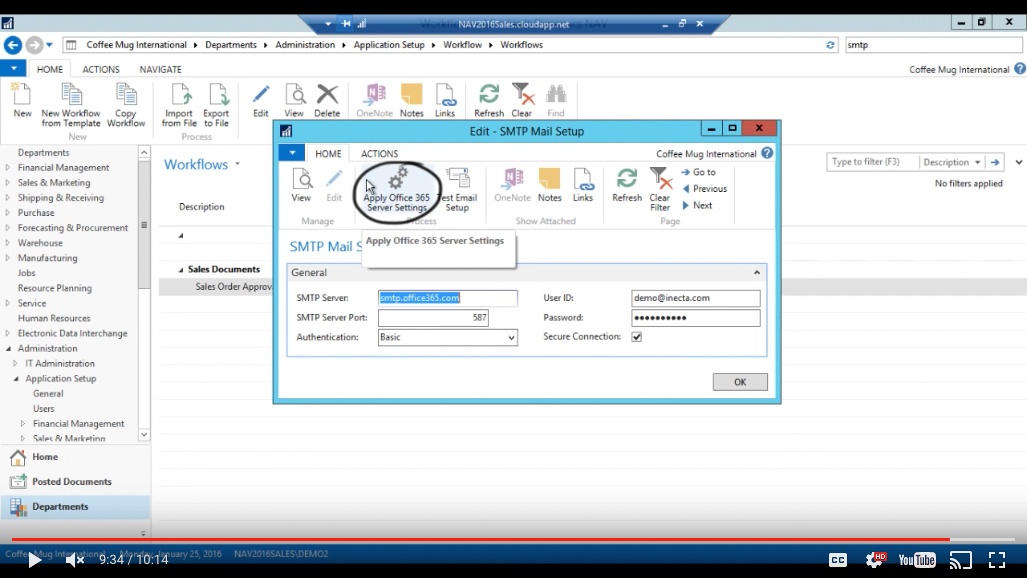Viewport: 1027px width, 578px height.
Task: Collapse the General section
Action: pyautogui.click(x=757, y=272)
